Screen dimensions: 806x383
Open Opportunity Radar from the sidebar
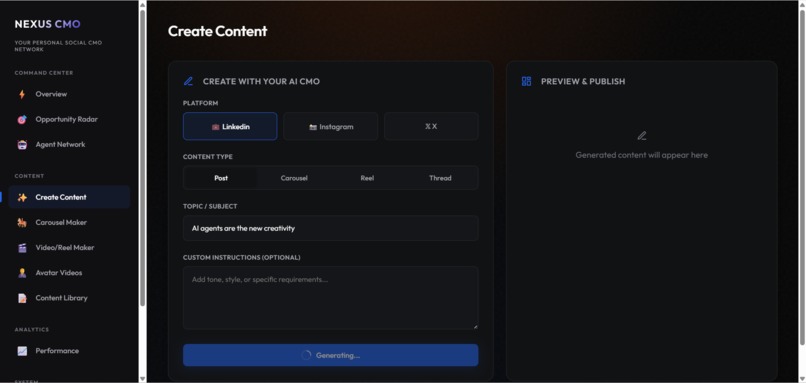point(69,119)
